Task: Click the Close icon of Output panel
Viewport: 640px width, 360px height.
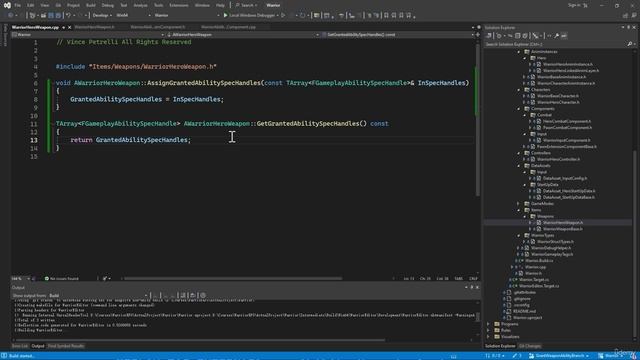Action: (x=477, y=288)
